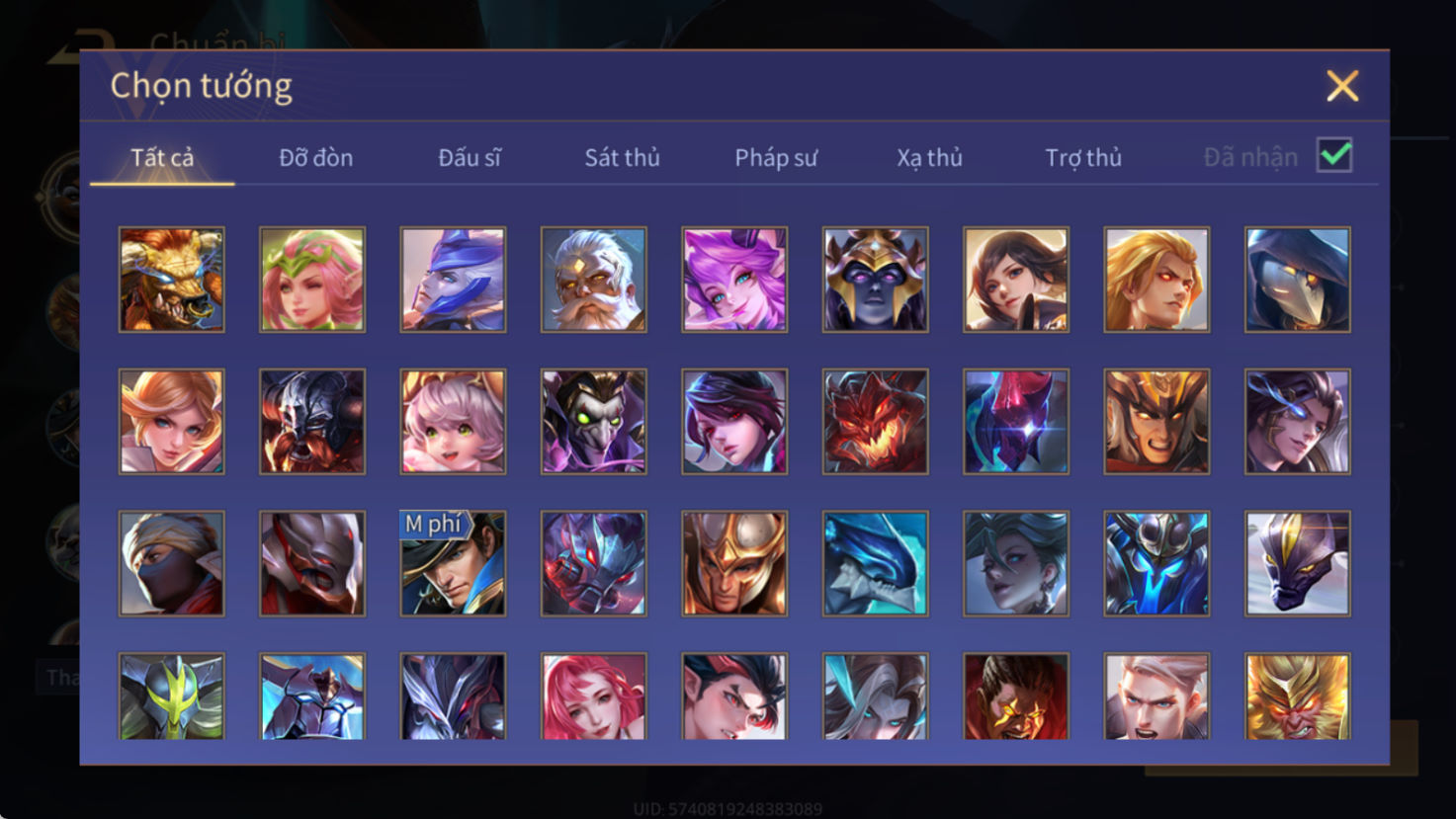Pick the white-bearded old man hero
The width and height of the screenshot is (1456, 819).
tap(594, 280)
